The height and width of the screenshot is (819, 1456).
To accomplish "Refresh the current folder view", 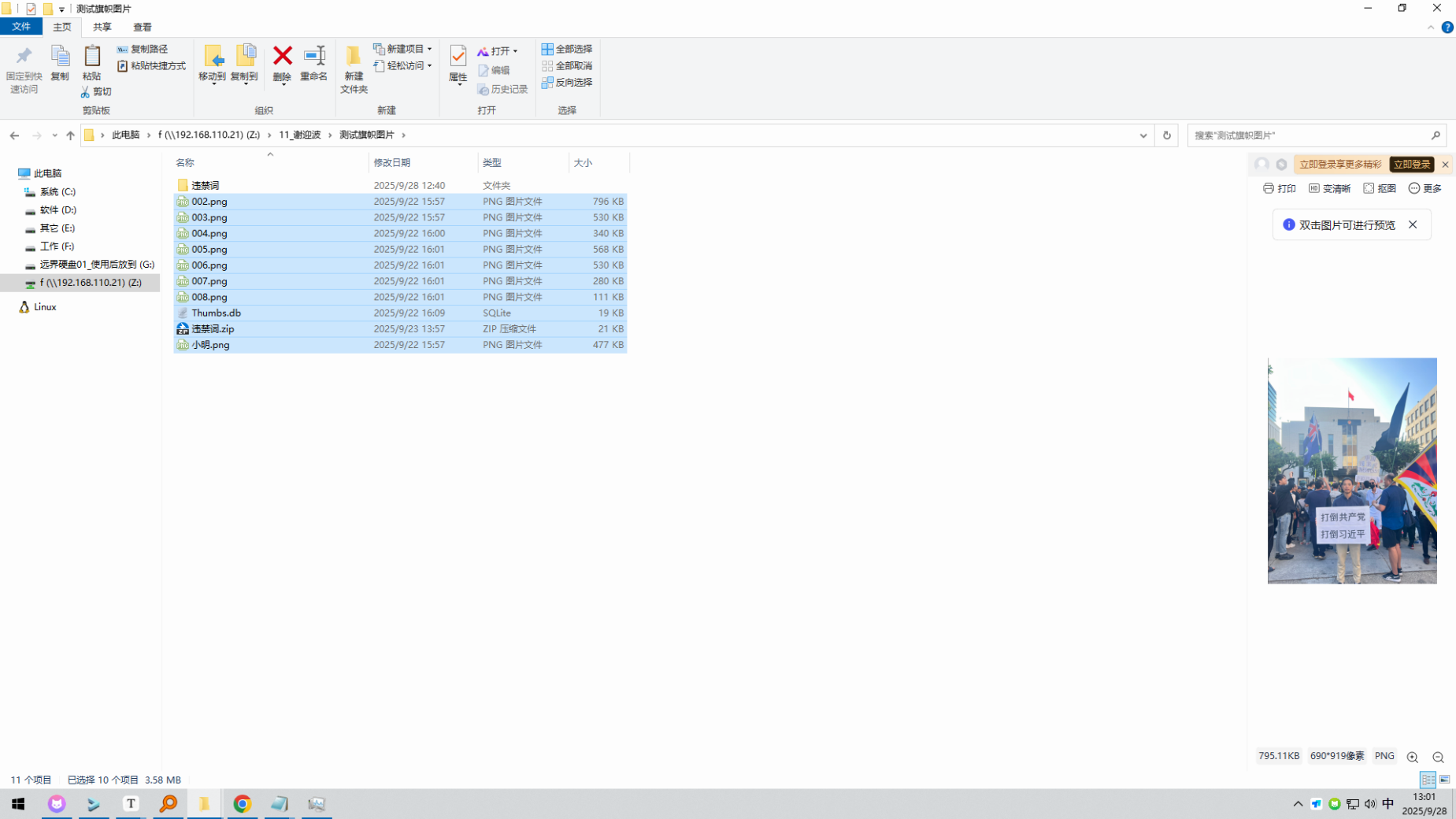I will [1166, 135].
